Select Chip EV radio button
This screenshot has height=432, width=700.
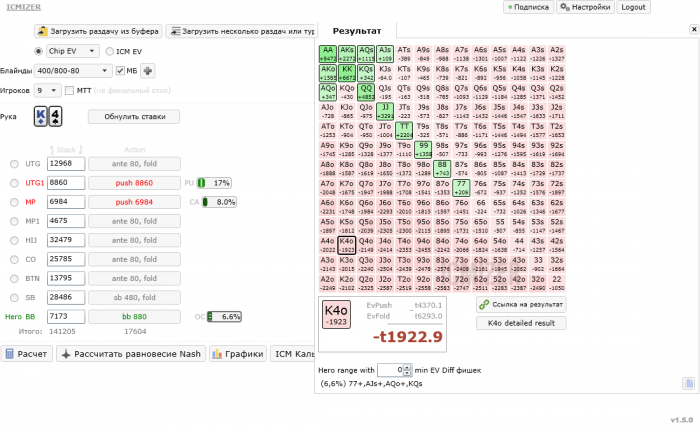(x=38, y=51)
